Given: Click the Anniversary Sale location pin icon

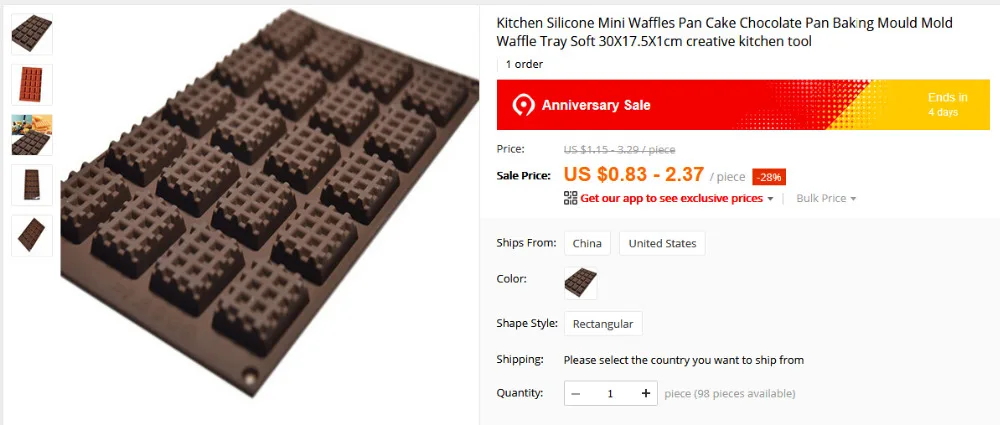Looking at the screenshot, I should tap(523, 105).
